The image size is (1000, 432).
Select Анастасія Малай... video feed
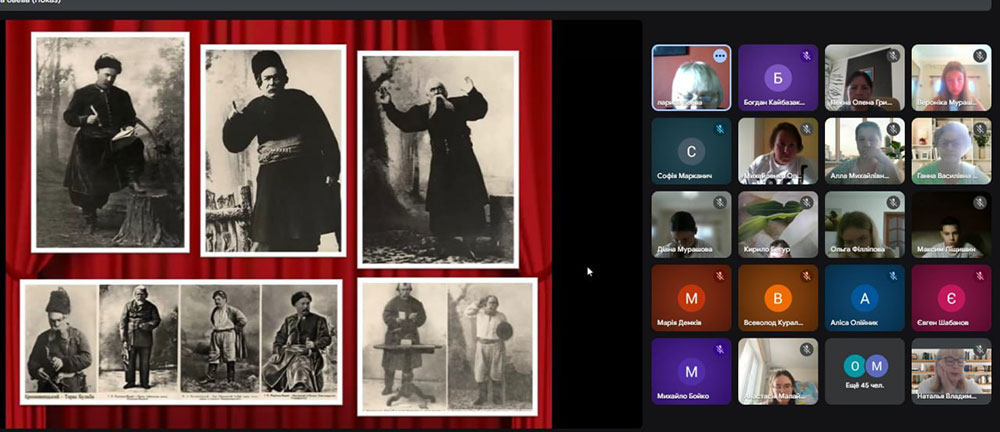777,371
